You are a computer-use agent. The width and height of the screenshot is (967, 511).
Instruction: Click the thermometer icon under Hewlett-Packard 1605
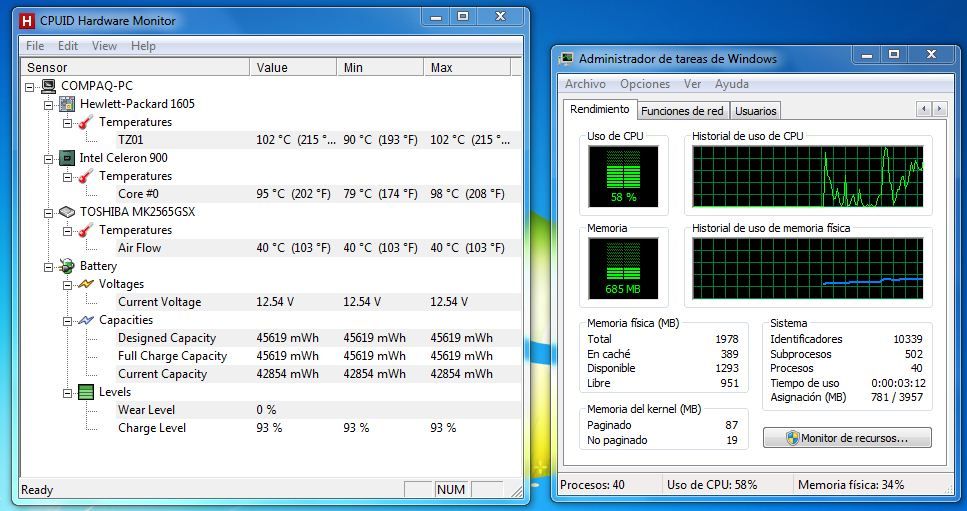click(x=86, y=122)
